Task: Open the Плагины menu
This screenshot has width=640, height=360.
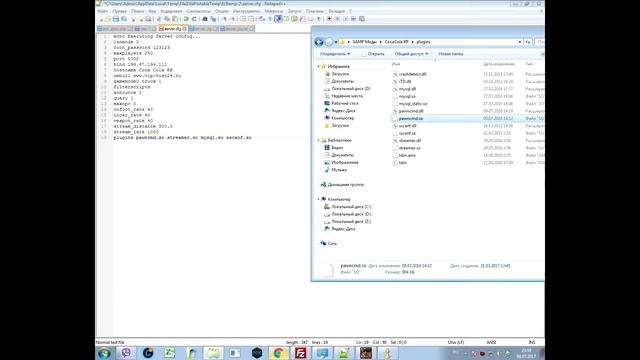Action: tap(315, 11)
